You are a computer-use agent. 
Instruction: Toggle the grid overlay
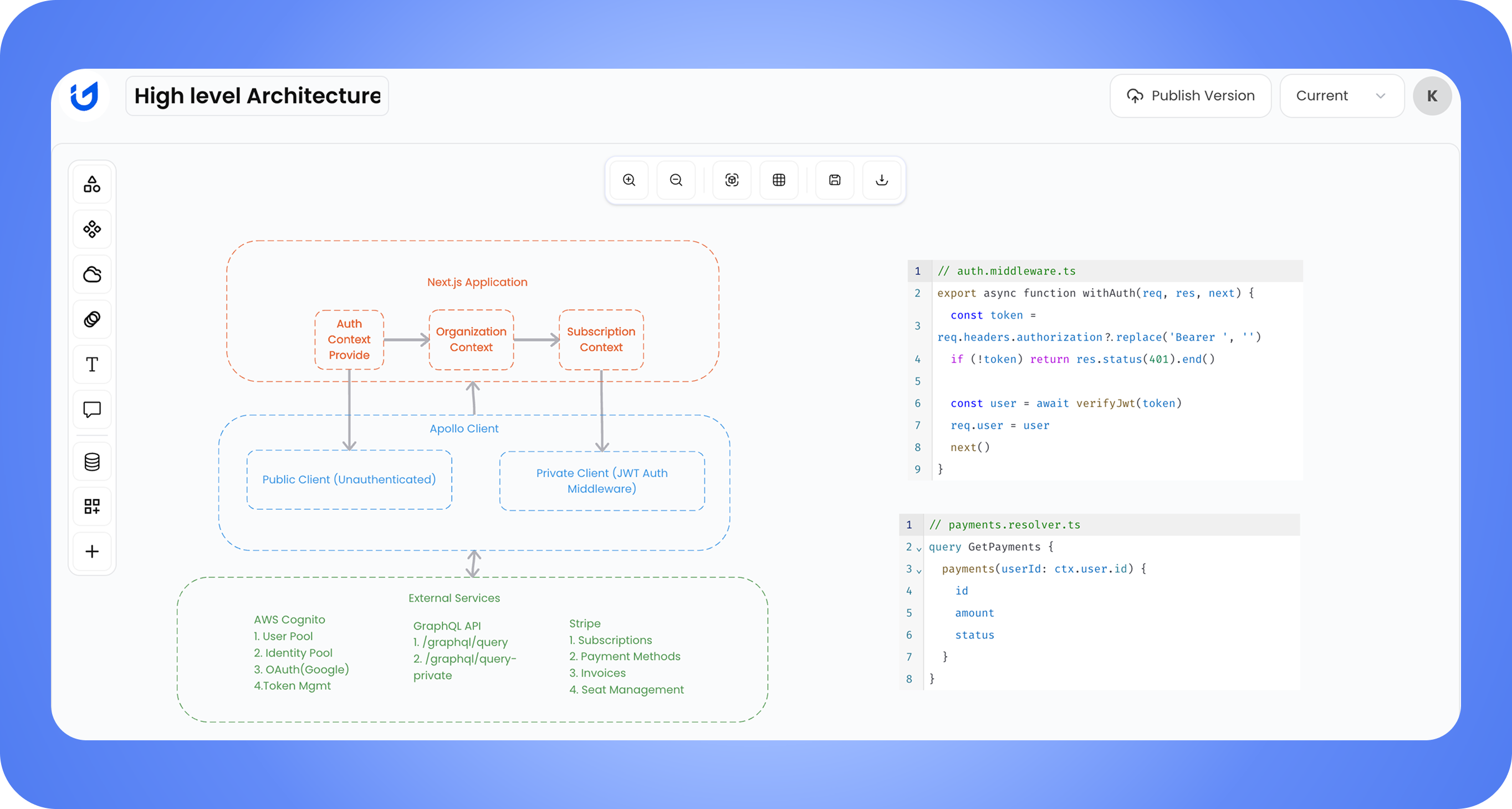pos(778,180)
